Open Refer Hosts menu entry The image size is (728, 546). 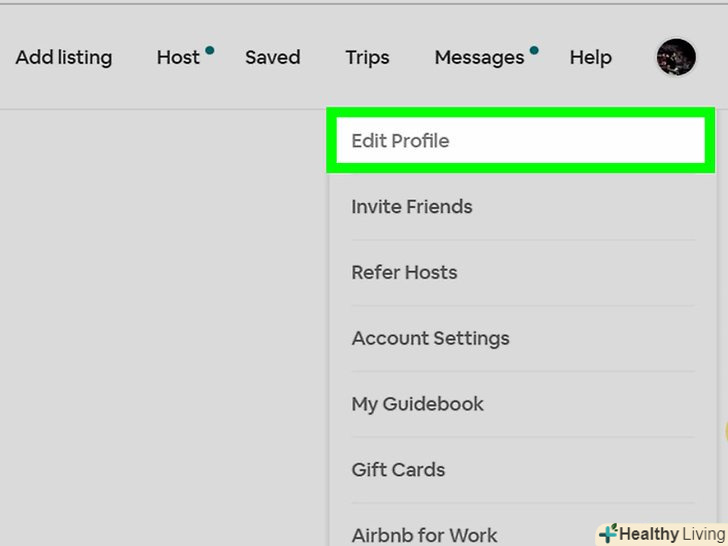click(x=404, y=272)
